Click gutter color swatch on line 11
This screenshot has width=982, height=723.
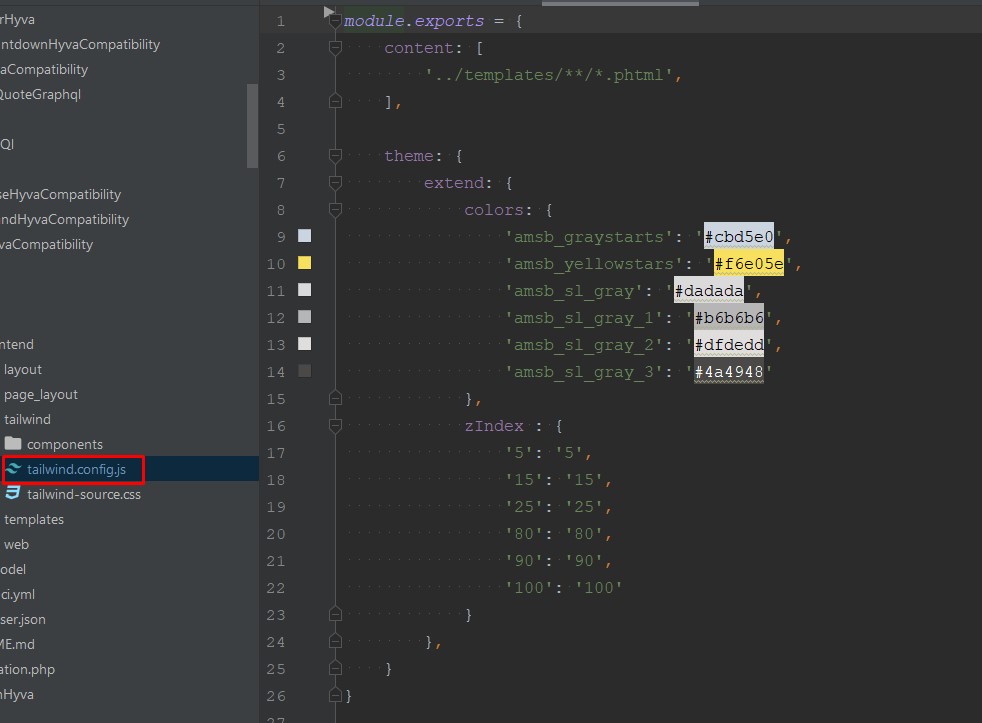[304, 289]
